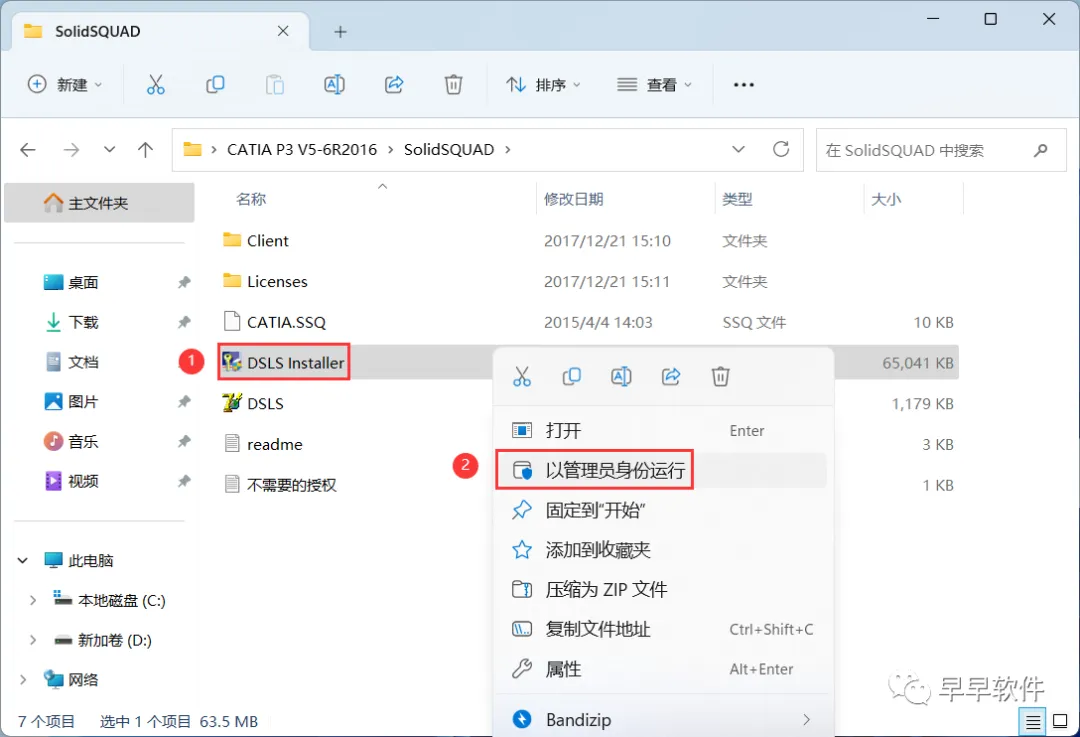Choose 压缩为 ZIP 文件 option

coord(662,590)
